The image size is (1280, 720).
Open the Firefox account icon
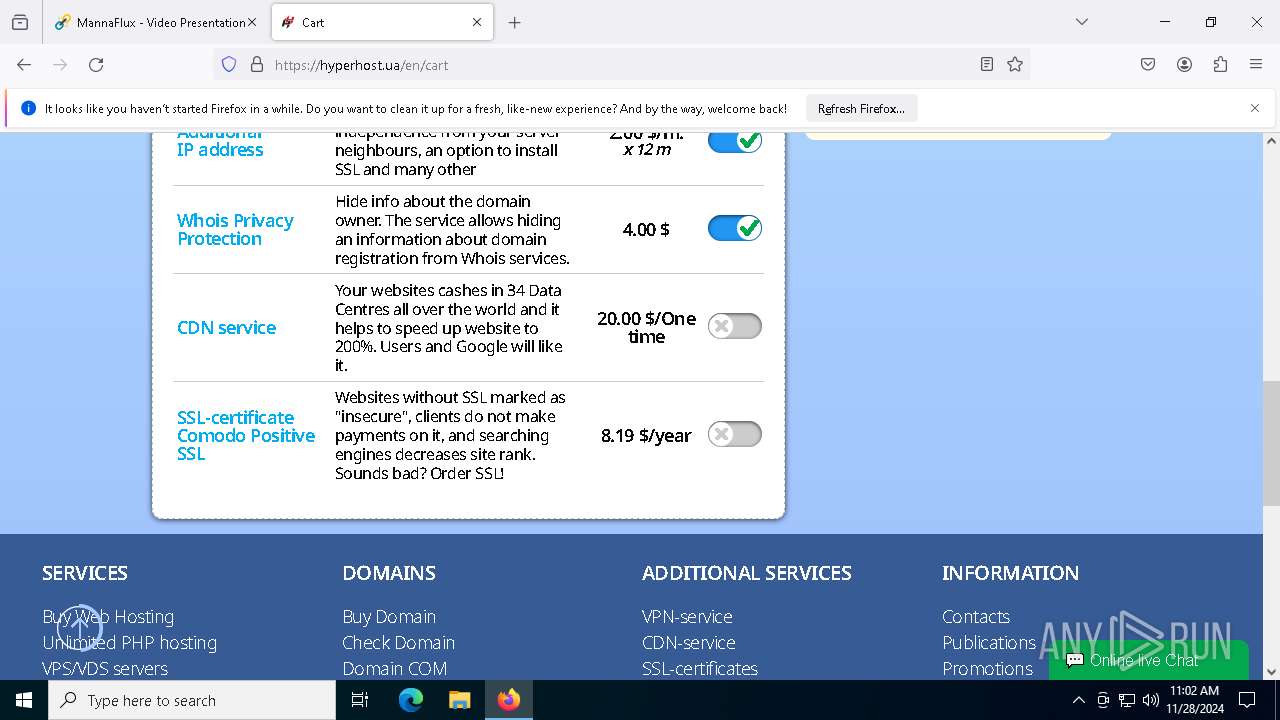(x=1184, y=64)
